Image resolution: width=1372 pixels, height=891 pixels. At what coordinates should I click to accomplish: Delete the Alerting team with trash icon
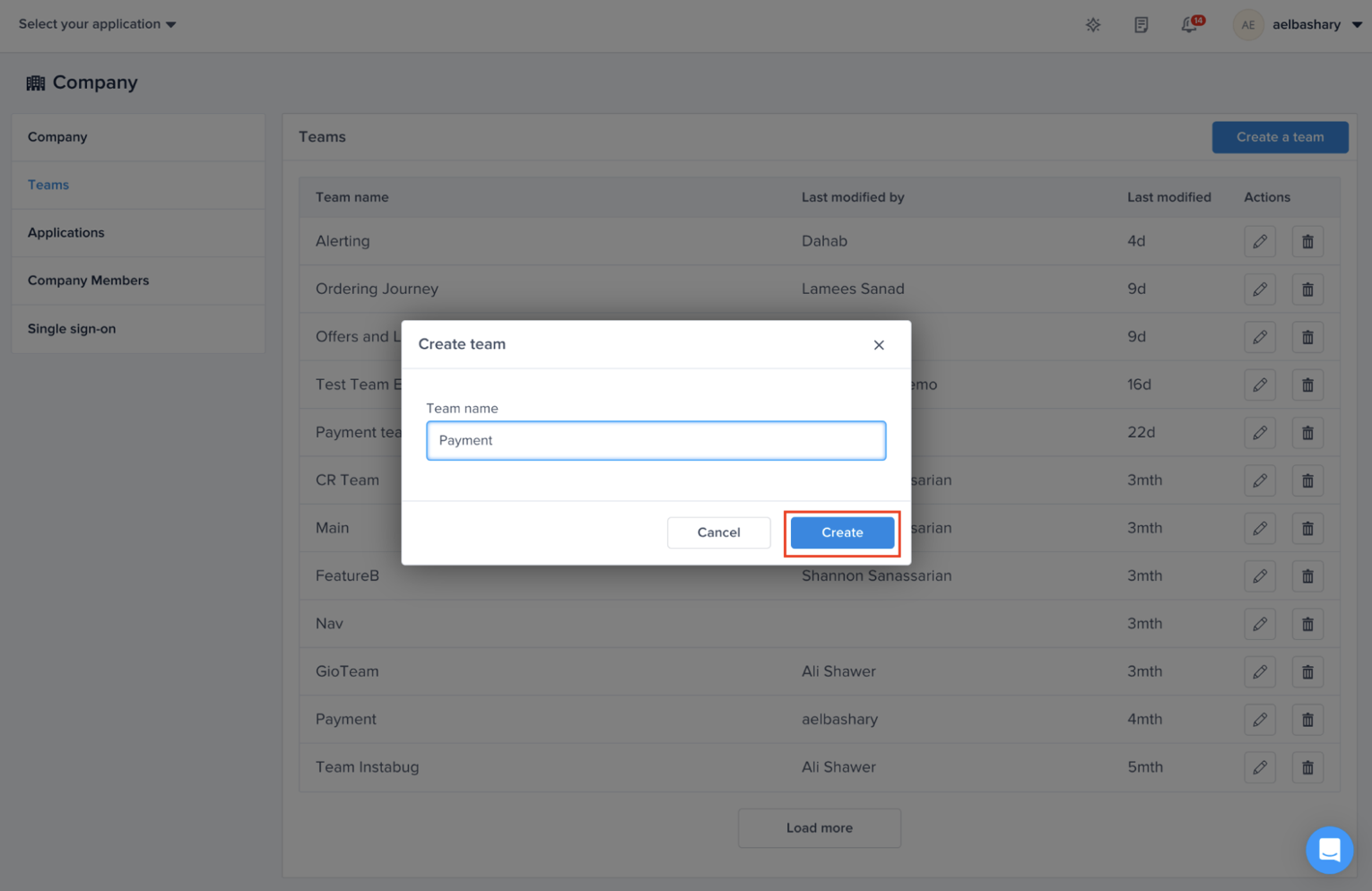point(1307,241)
